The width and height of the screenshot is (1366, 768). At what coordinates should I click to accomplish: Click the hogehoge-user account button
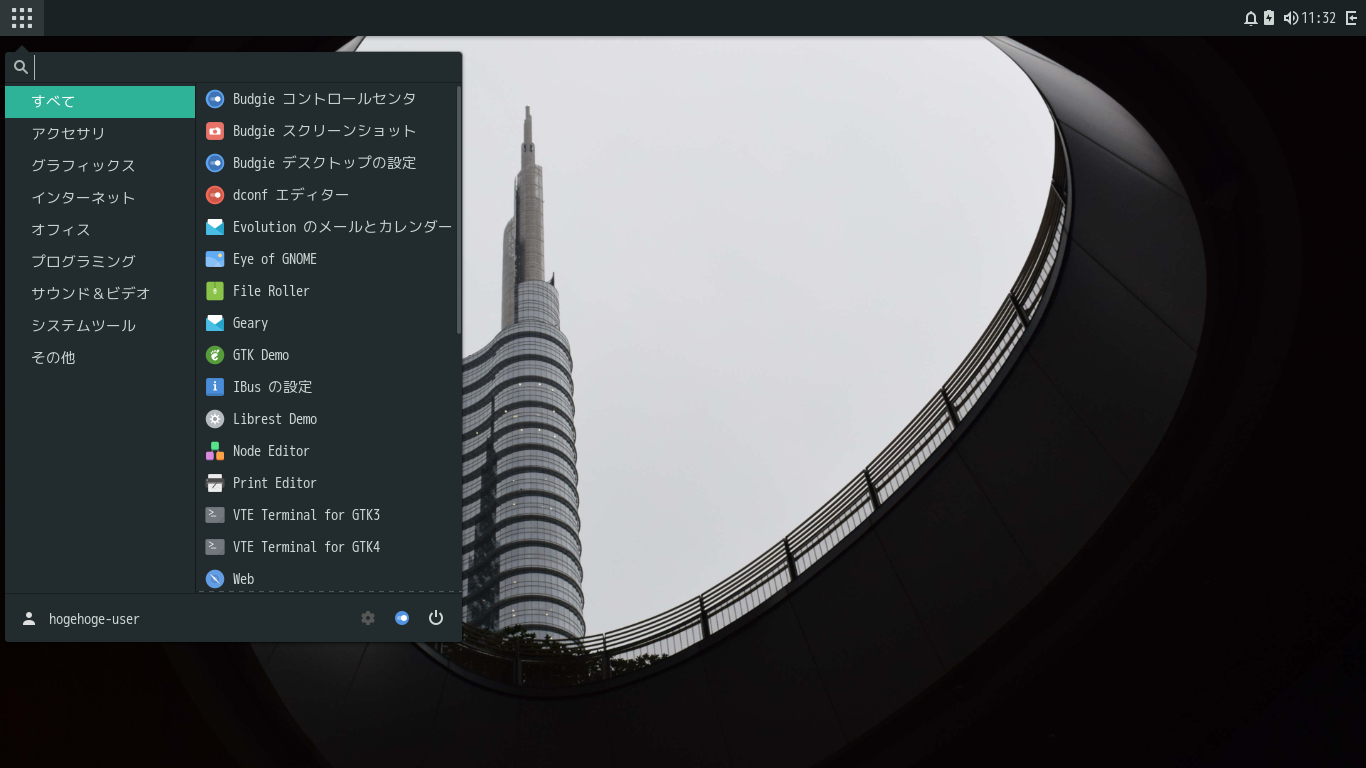coord(81,619)
